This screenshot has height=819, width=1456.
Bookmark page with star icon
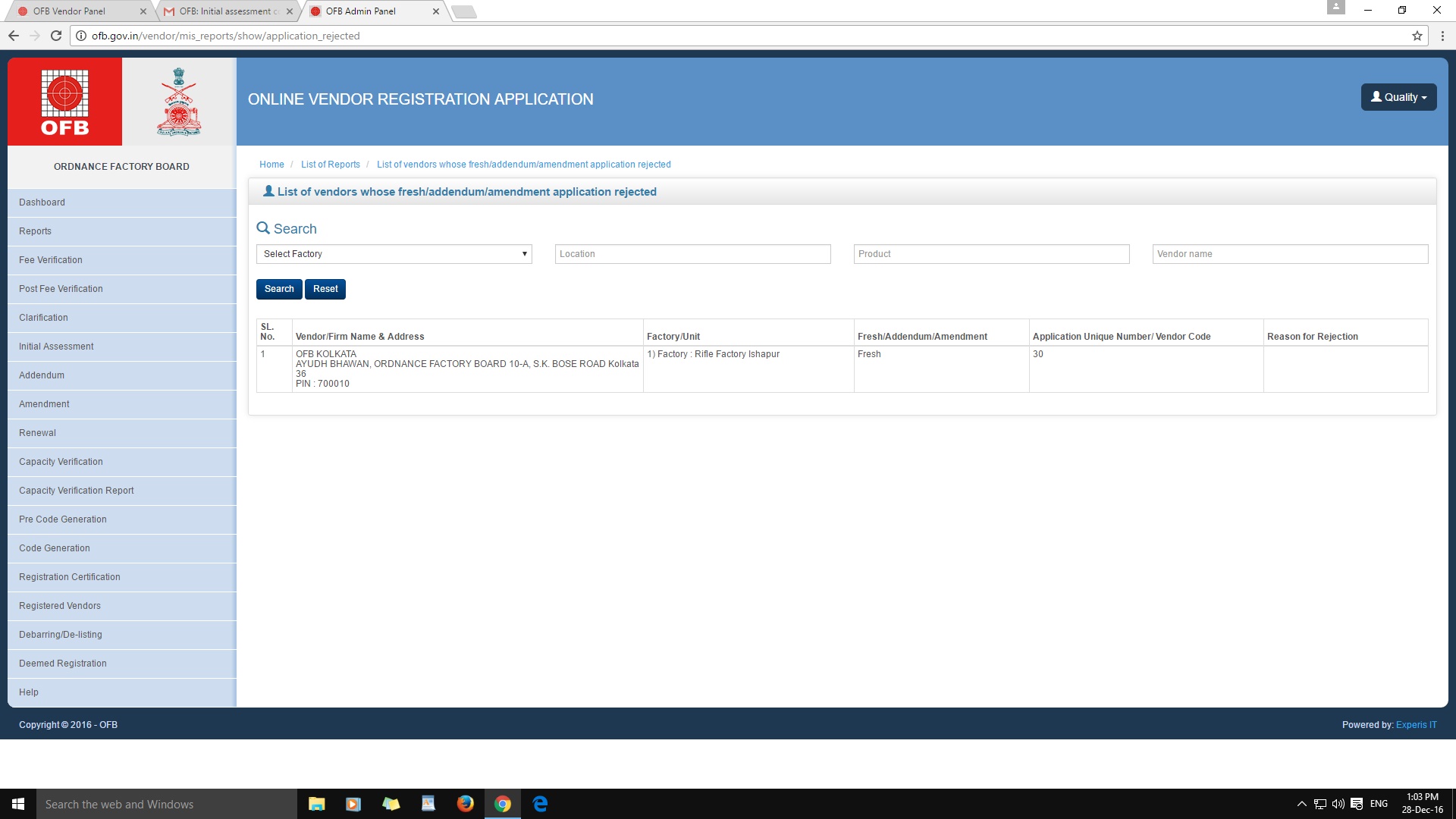(x=1417, y=36)
